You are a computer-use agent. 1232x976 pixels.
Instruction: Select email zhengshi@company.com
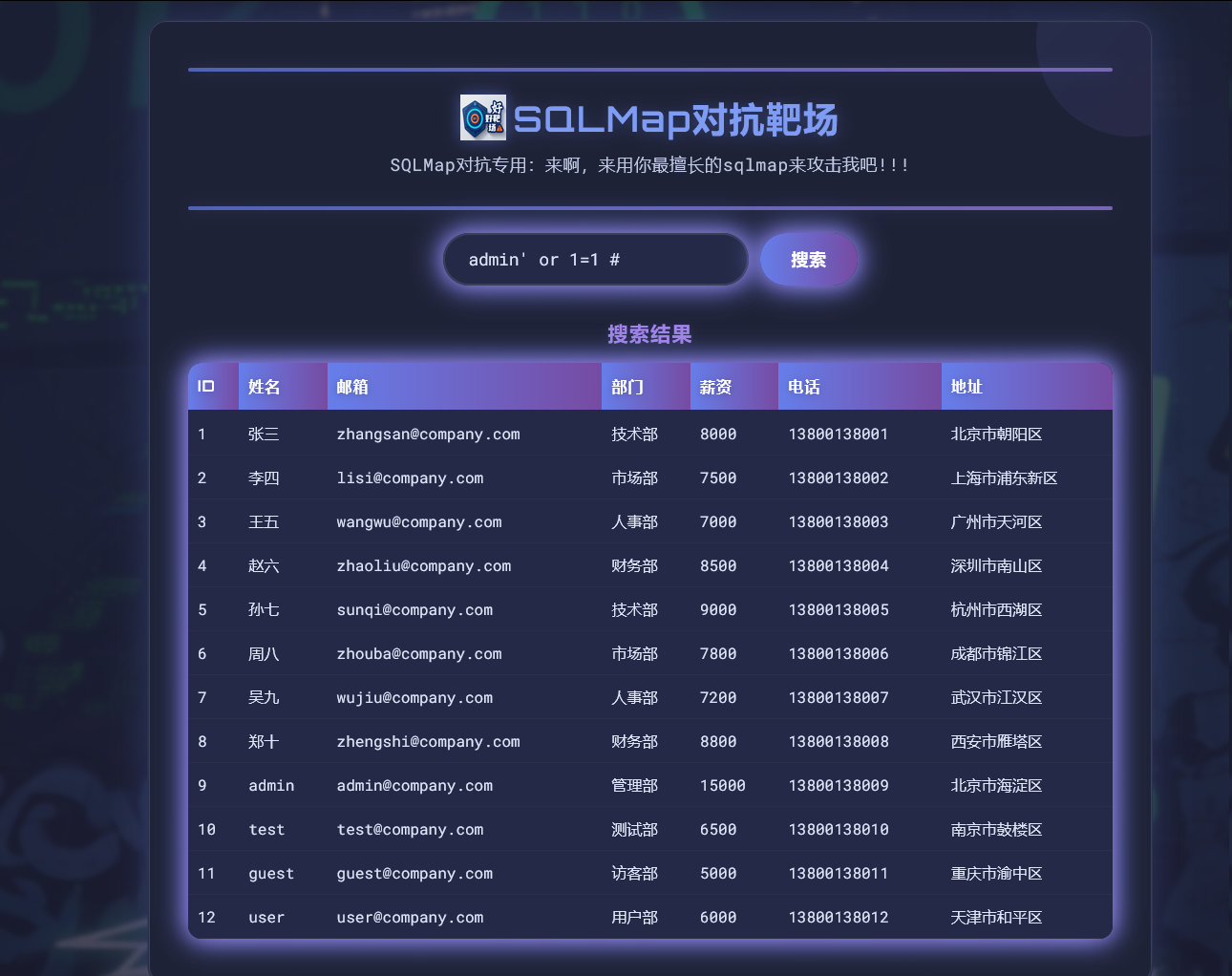(x=429, y=742)
